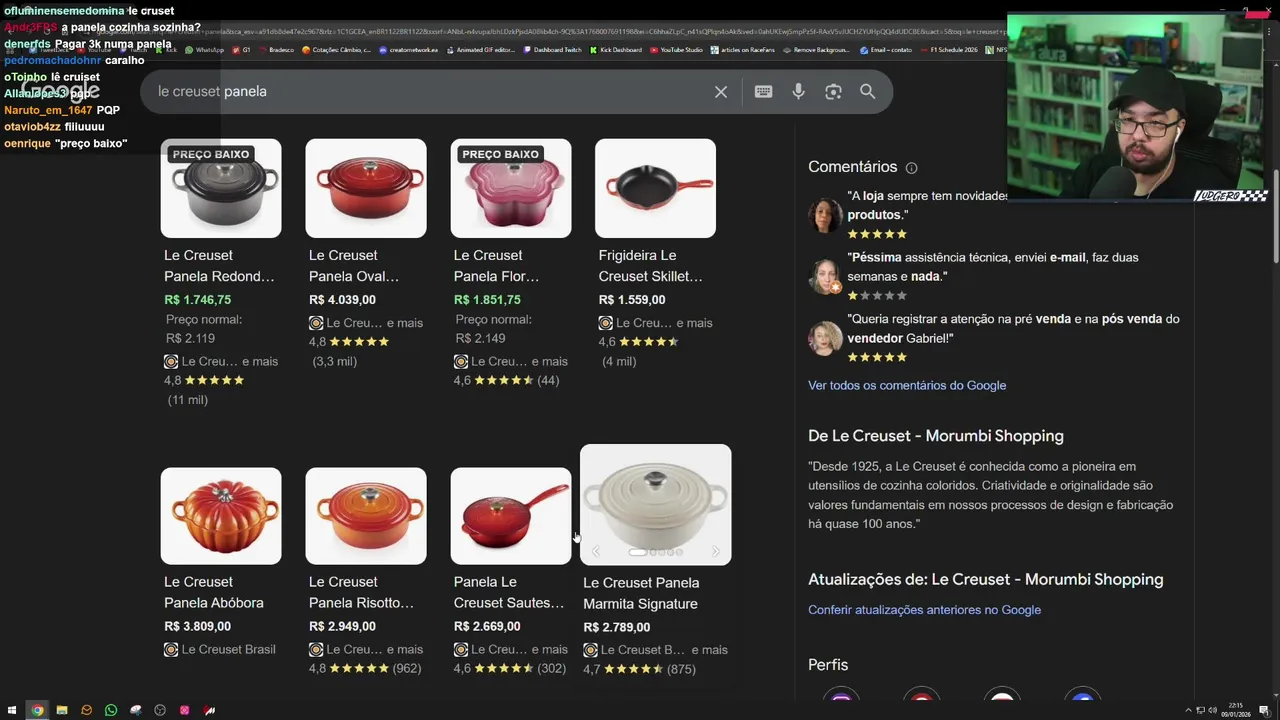Open Le Creuset Panela Marmita Signature title
Image resolution: width=1280 pixels, height=720 pixels.
[x=641, y=593]
